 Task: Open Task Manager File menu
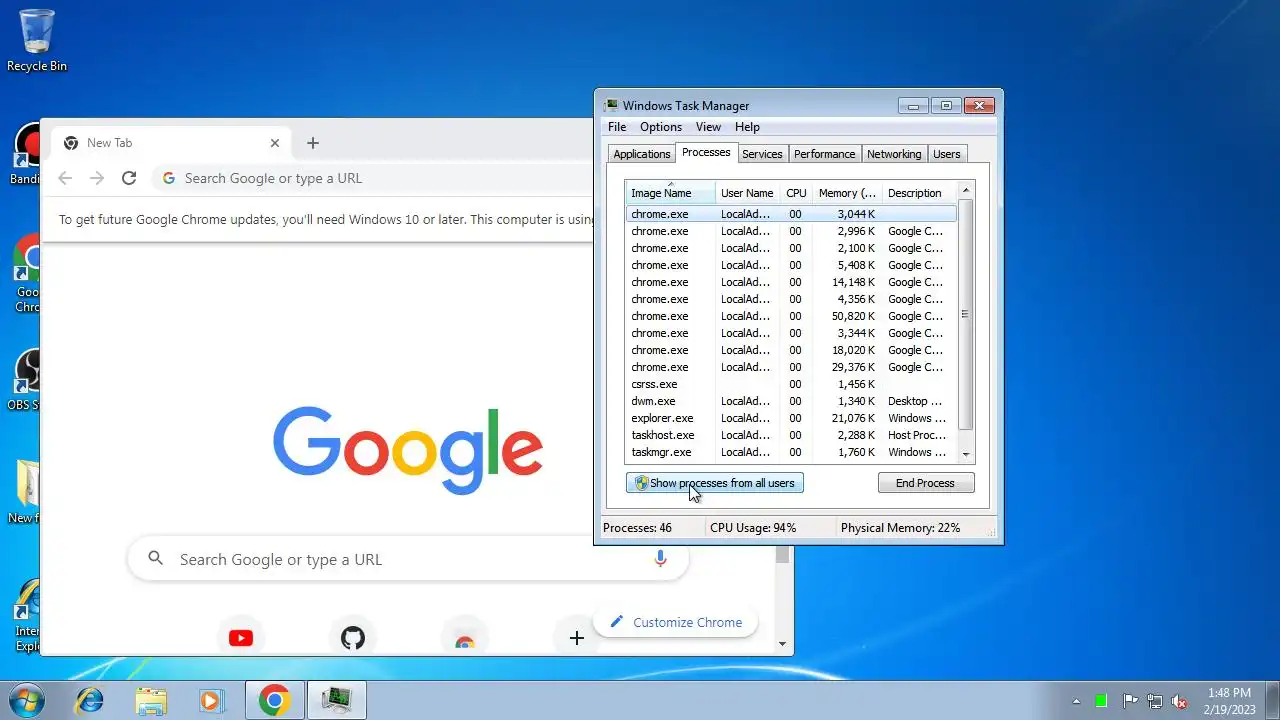click(x=617, y=127)
